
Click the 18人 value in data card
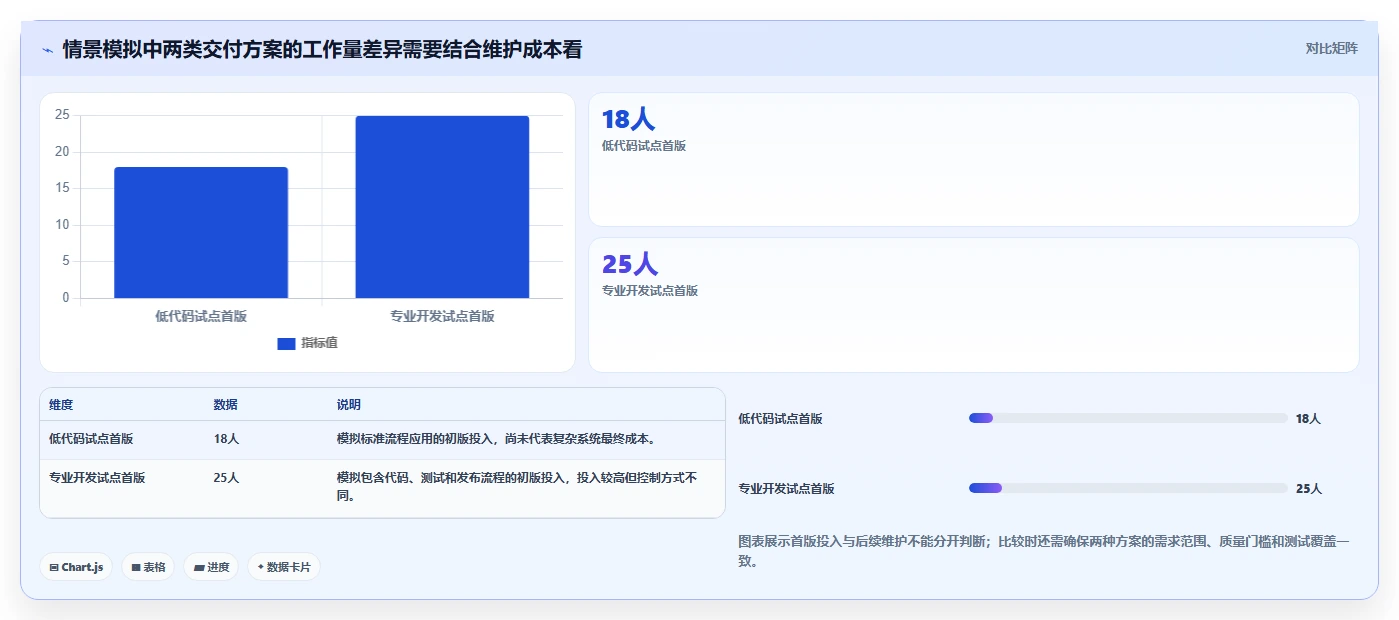[628, 119]
